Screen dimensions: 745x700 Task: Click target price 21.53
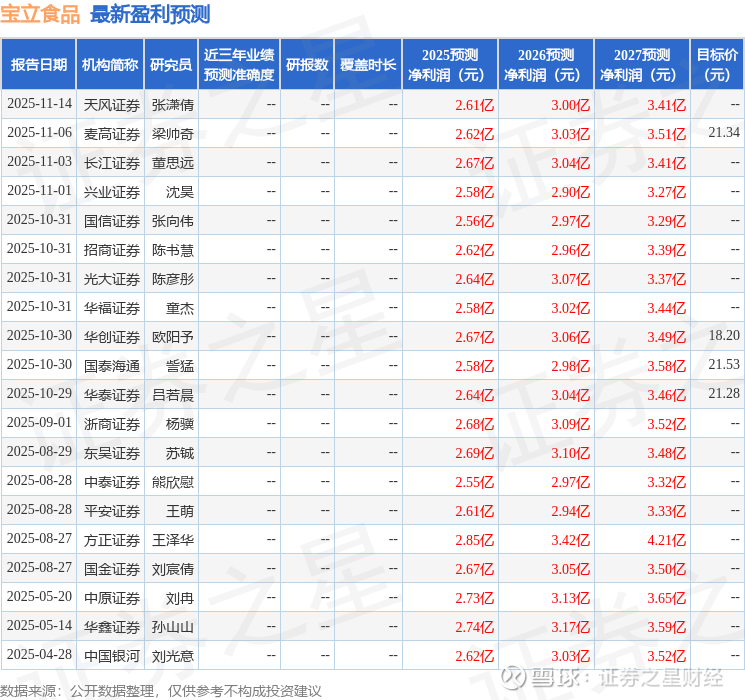[724, 364]
